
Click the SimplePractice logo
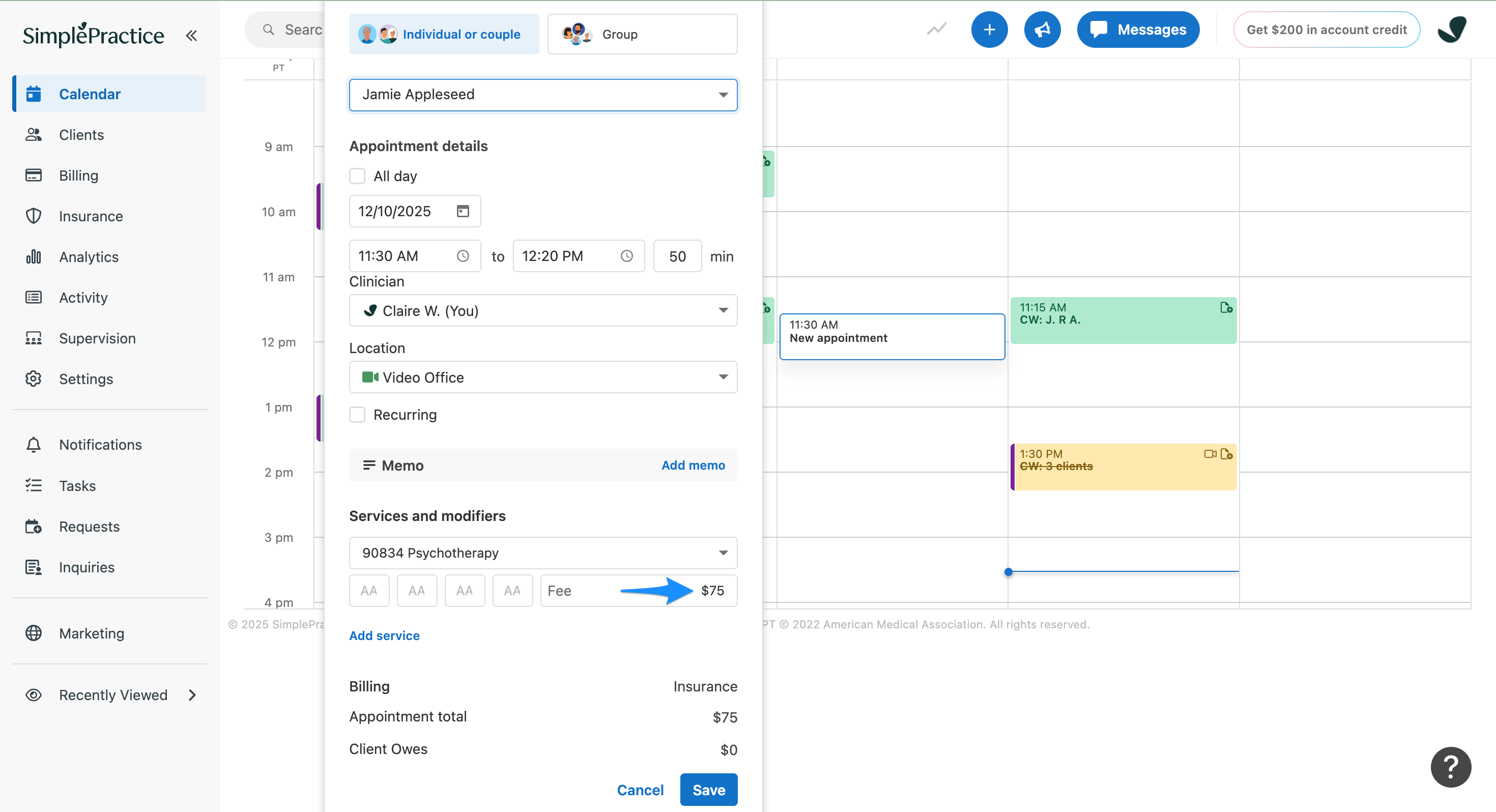coord(93,35)
